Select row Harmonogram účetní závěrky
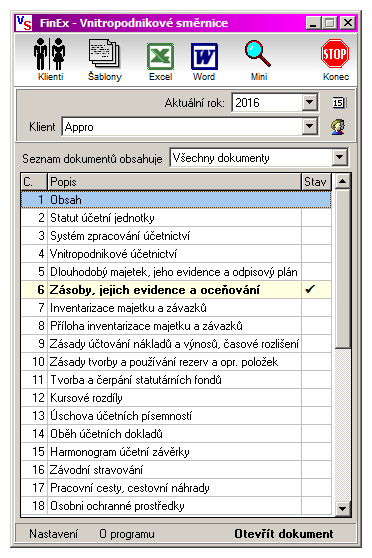This screenshot has width=372, height=558. (x=176, y=452)
